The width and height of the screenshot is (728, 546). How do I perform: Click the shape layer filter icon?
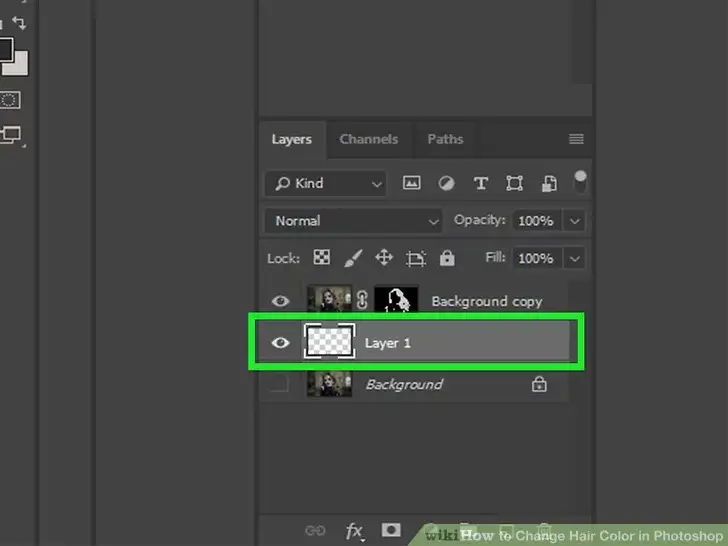tap(514, 183)
